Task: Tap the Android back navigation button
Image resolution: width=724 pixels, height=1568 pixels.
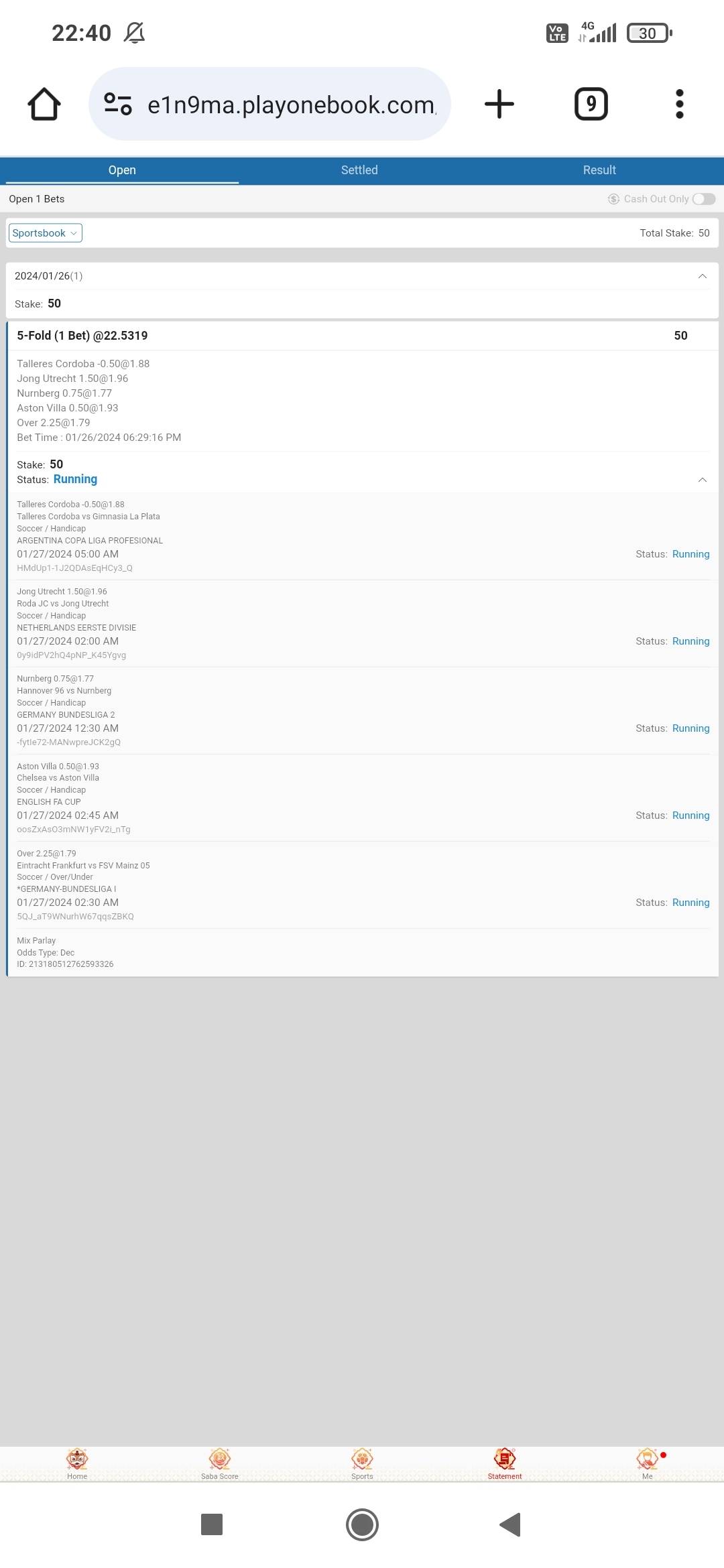Action: [x=510, y=1524]
